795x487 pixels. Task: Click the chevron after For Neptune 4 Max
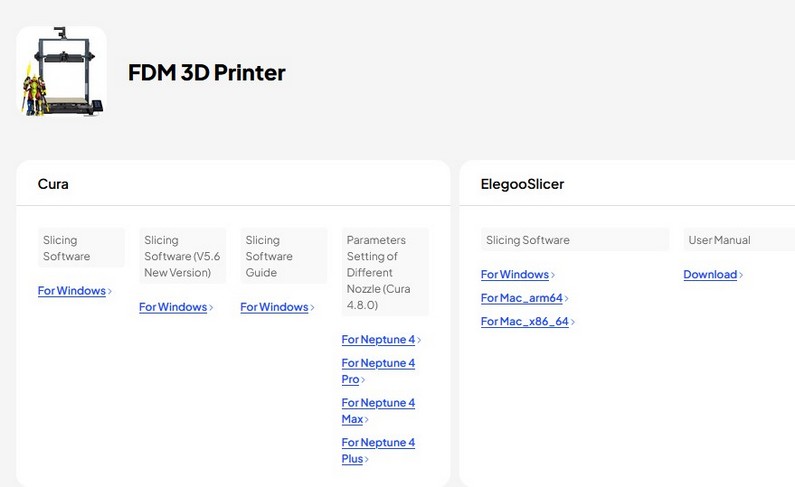coord(367,420)
